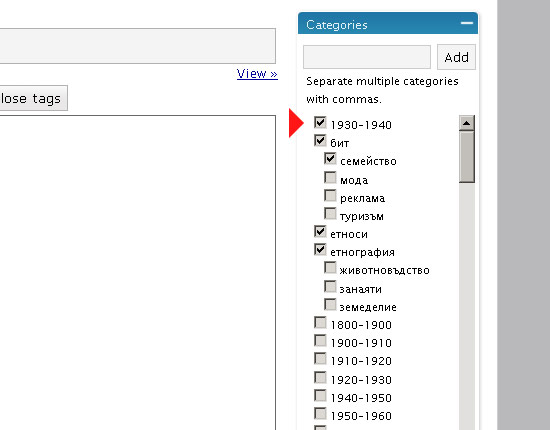The height and width of the screenshot is (430, 550).
Task: Focus the new category name input field
Action: tap(367, 57)
